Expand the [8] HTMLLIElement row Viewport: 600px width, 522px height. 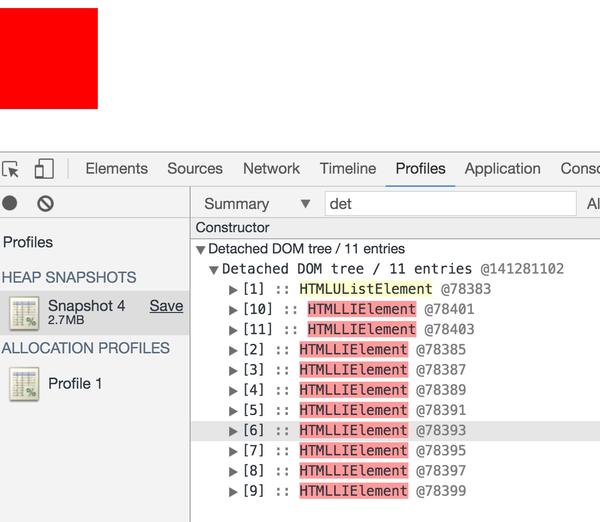233,472
